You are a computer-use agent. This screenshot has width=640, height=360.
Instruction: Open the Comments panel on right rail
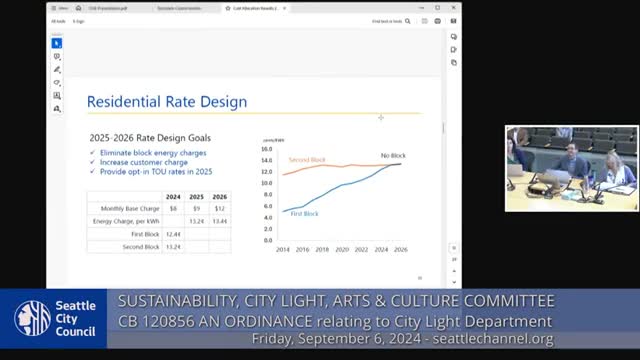pos(454,37)
